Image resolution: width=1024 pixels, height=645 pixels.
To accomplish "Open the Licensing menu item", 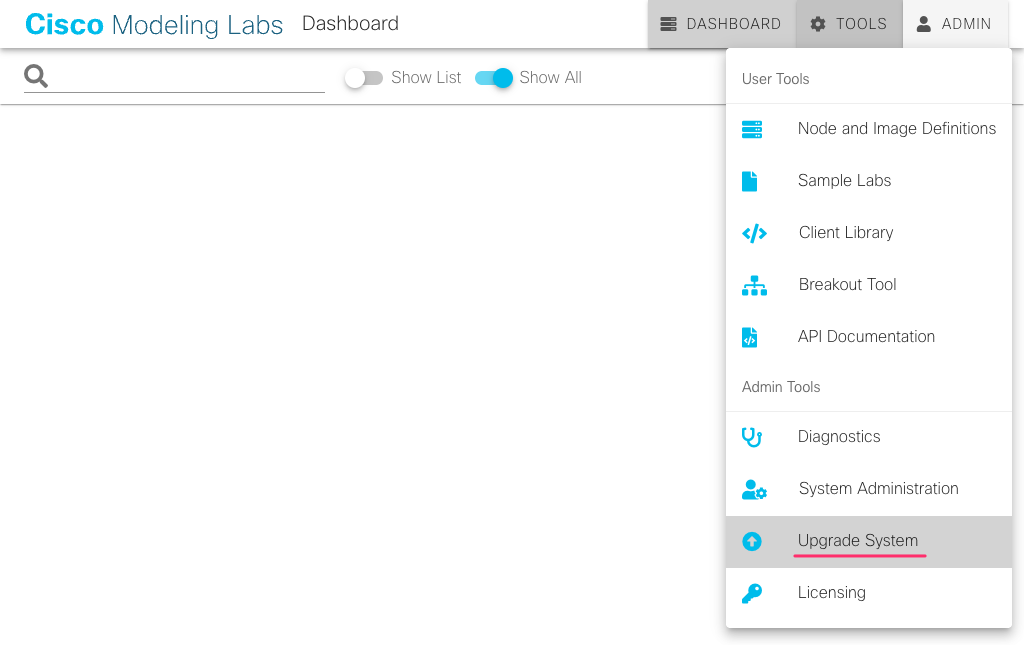I will click(x=869, y=593).
